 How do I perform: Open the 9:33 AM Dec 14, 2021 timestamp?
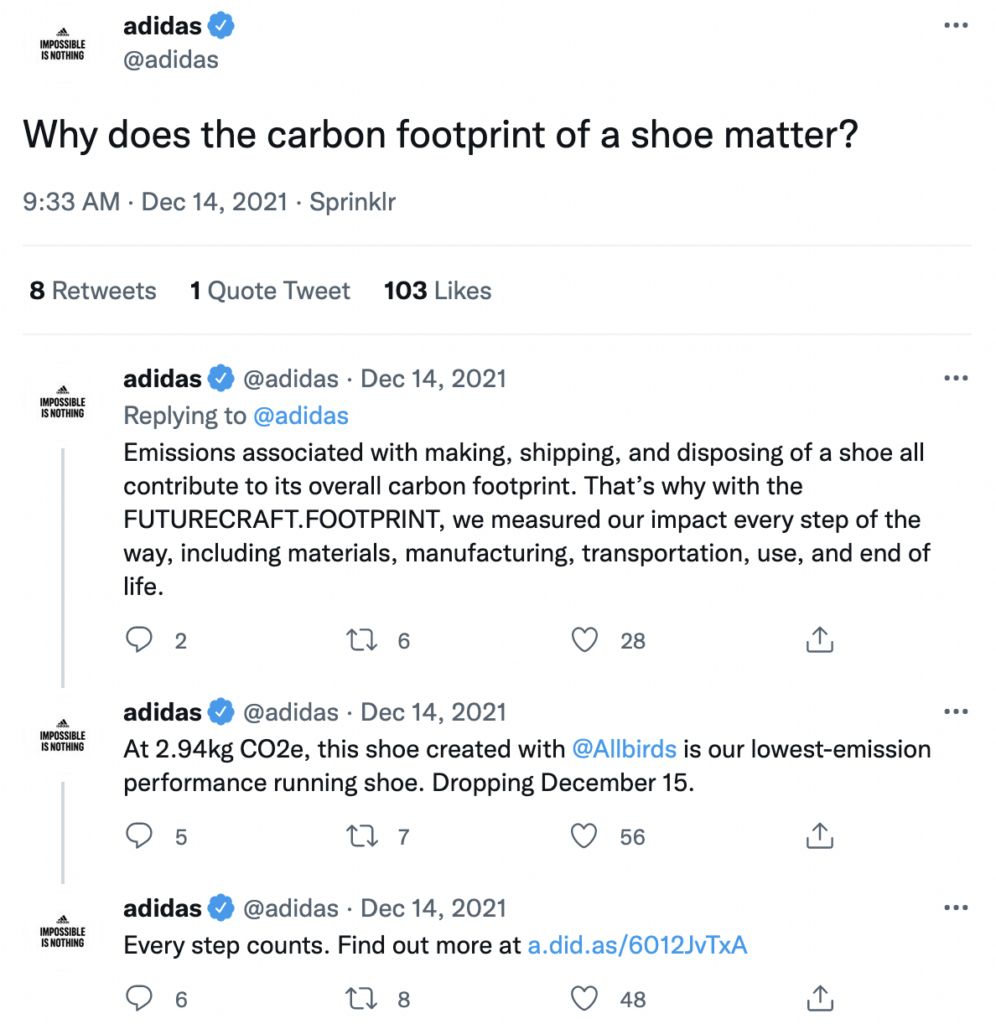(157, 201)
